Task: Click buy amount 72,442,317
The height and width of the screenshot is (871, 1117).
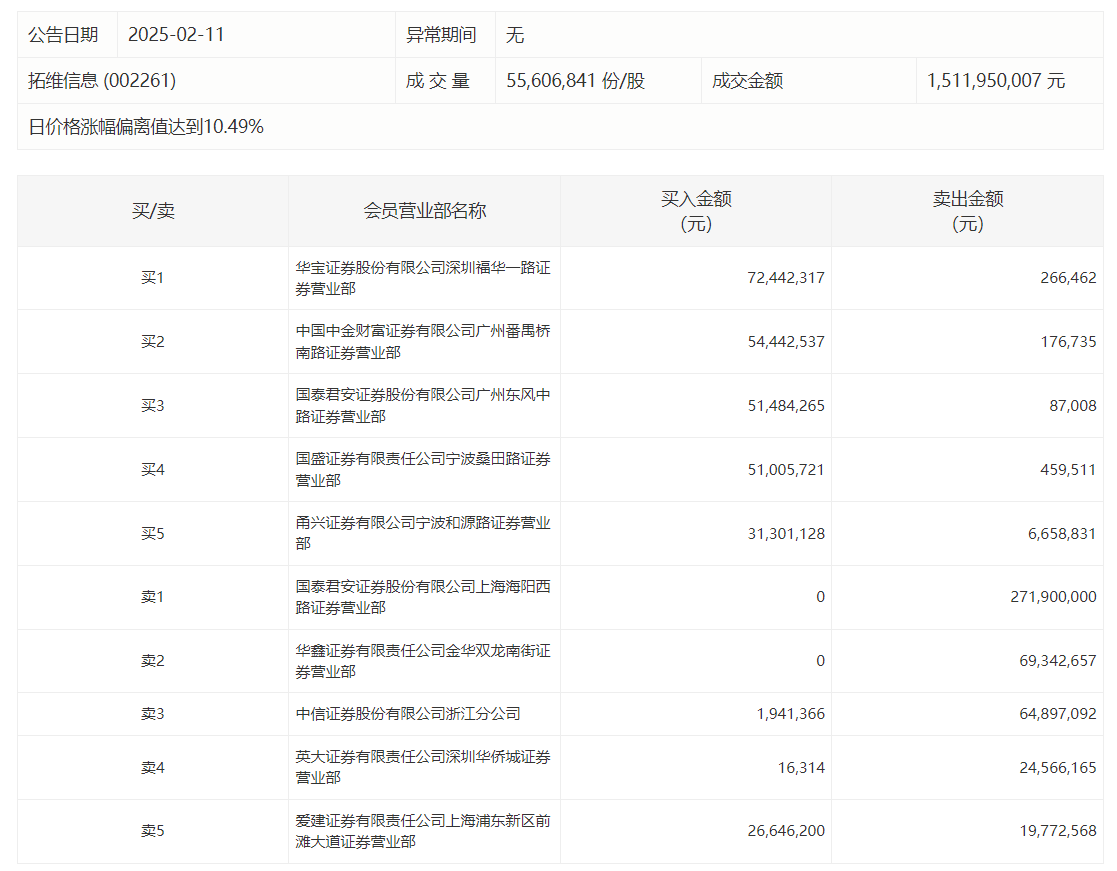Action: (786, 278)
